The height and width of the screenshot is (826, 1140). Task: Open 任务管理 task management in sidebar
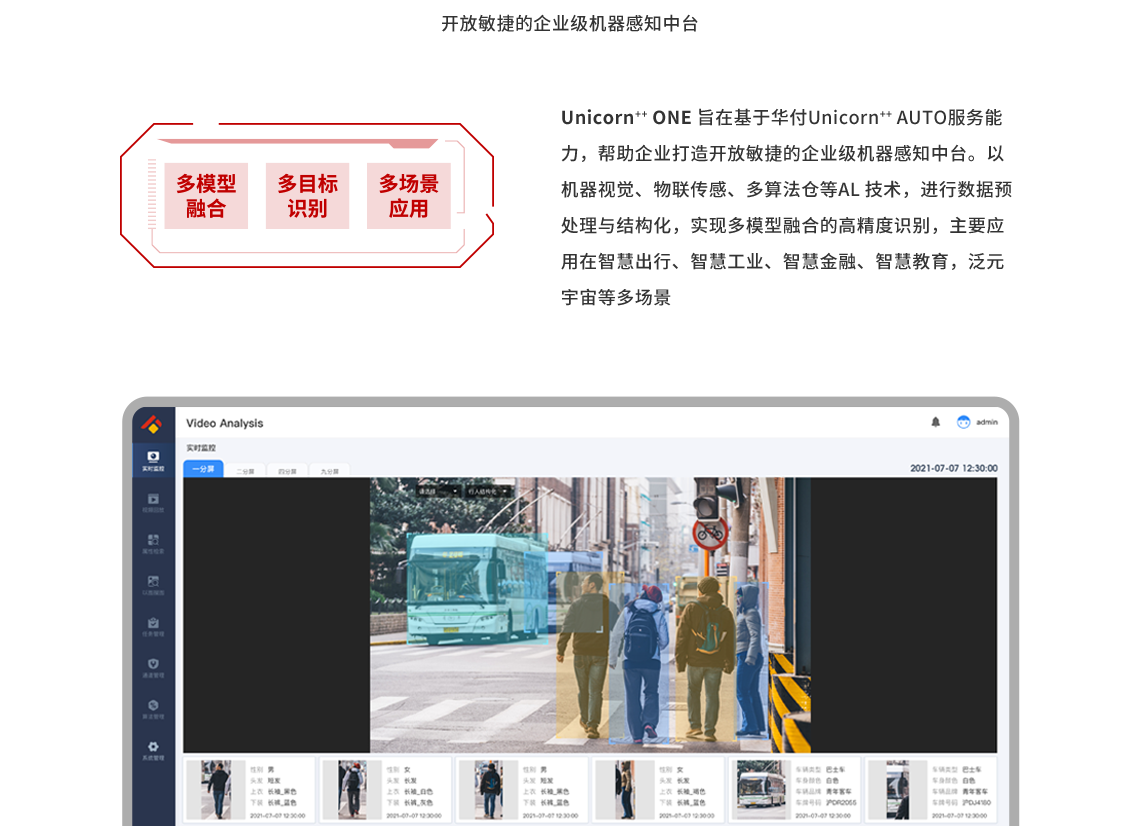[152, 626]
